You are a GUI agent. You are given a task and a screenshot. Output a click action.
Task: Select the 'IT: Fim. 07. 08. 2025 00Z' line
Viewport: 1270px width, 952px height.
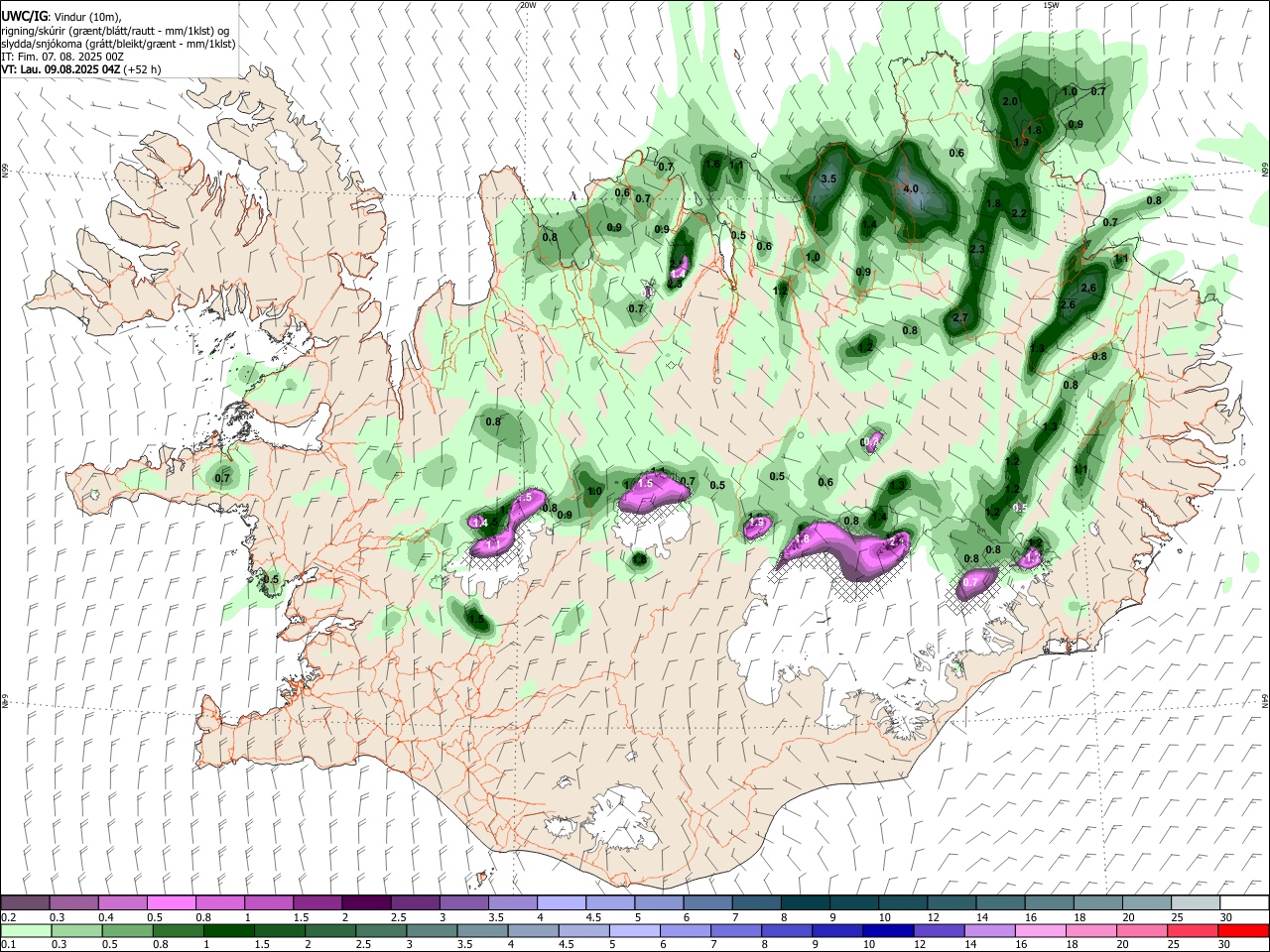coord(63,57)
